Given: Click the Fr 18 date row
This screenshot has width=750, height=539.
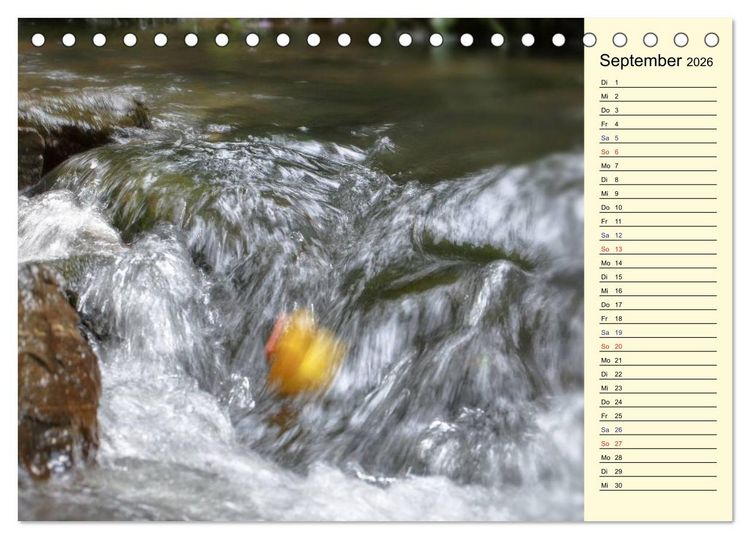Looking at the screenshot, I should coord(658,318).
